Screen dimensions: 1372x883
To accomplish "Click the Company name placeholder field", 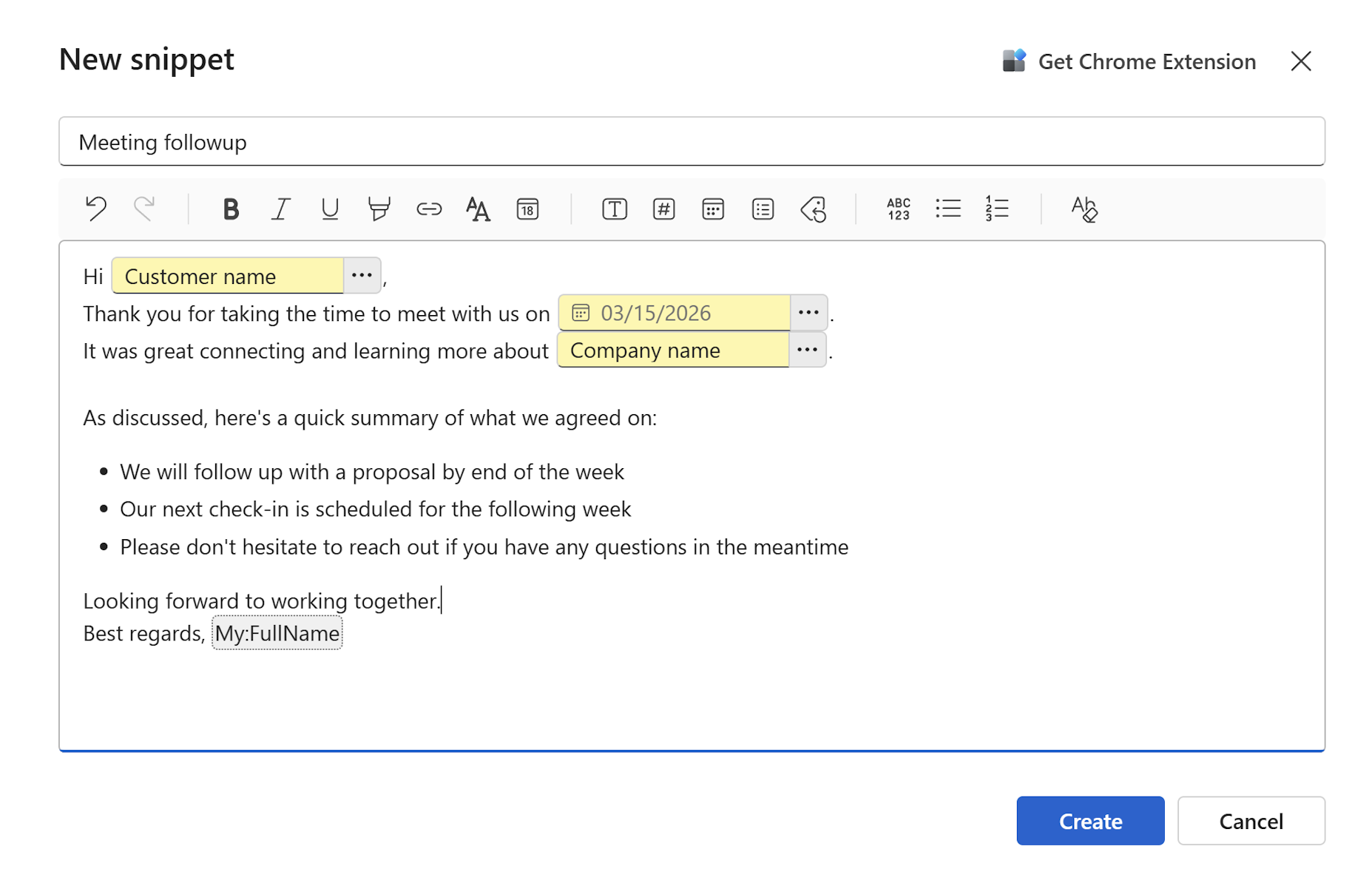I will tap(673, 350).
